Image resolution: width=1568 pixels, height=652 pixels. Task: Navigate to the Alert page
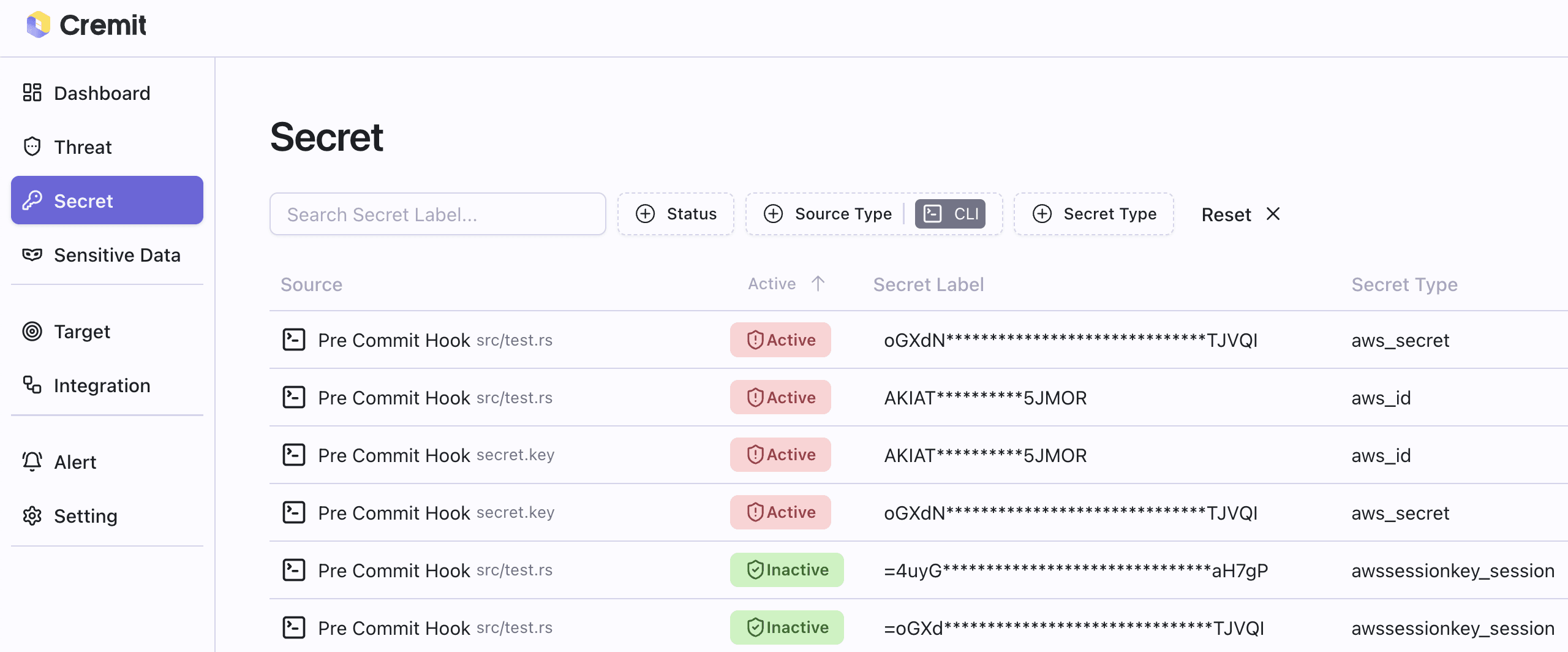[75, 461]
